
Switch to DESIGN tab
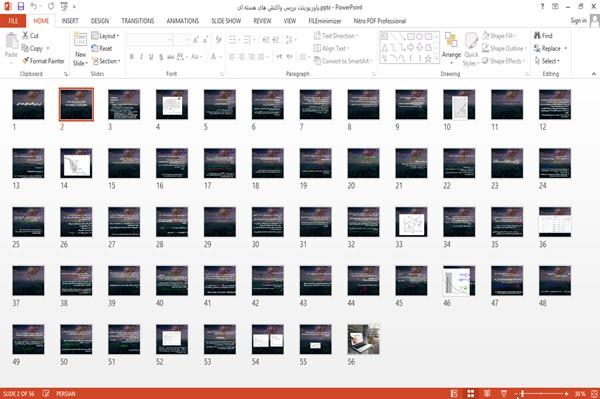coord(99,21)
